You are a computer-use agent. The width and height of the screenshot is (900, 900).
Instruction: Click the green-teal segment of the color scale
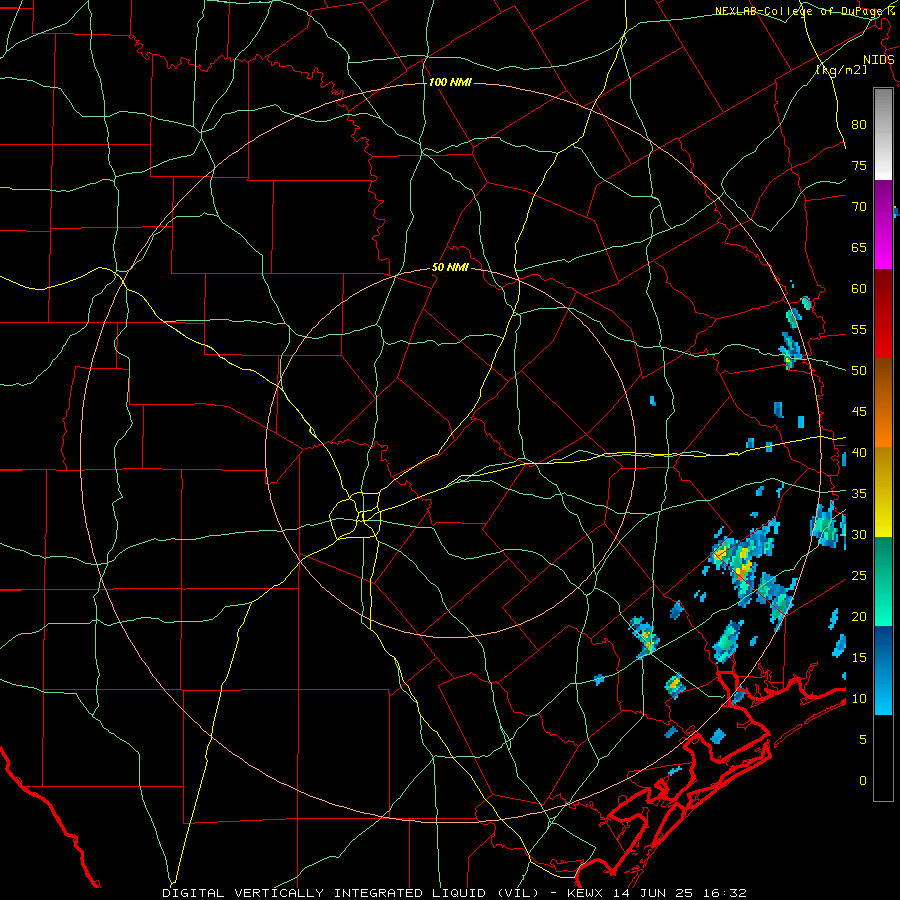pyautogui.click(x=883, y=581)
